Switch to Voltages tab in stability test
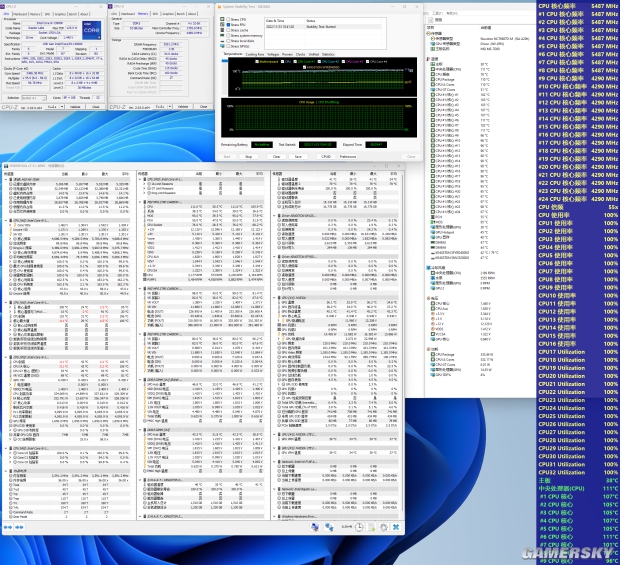The image size is (620, 565). click(x=273, y=54)
